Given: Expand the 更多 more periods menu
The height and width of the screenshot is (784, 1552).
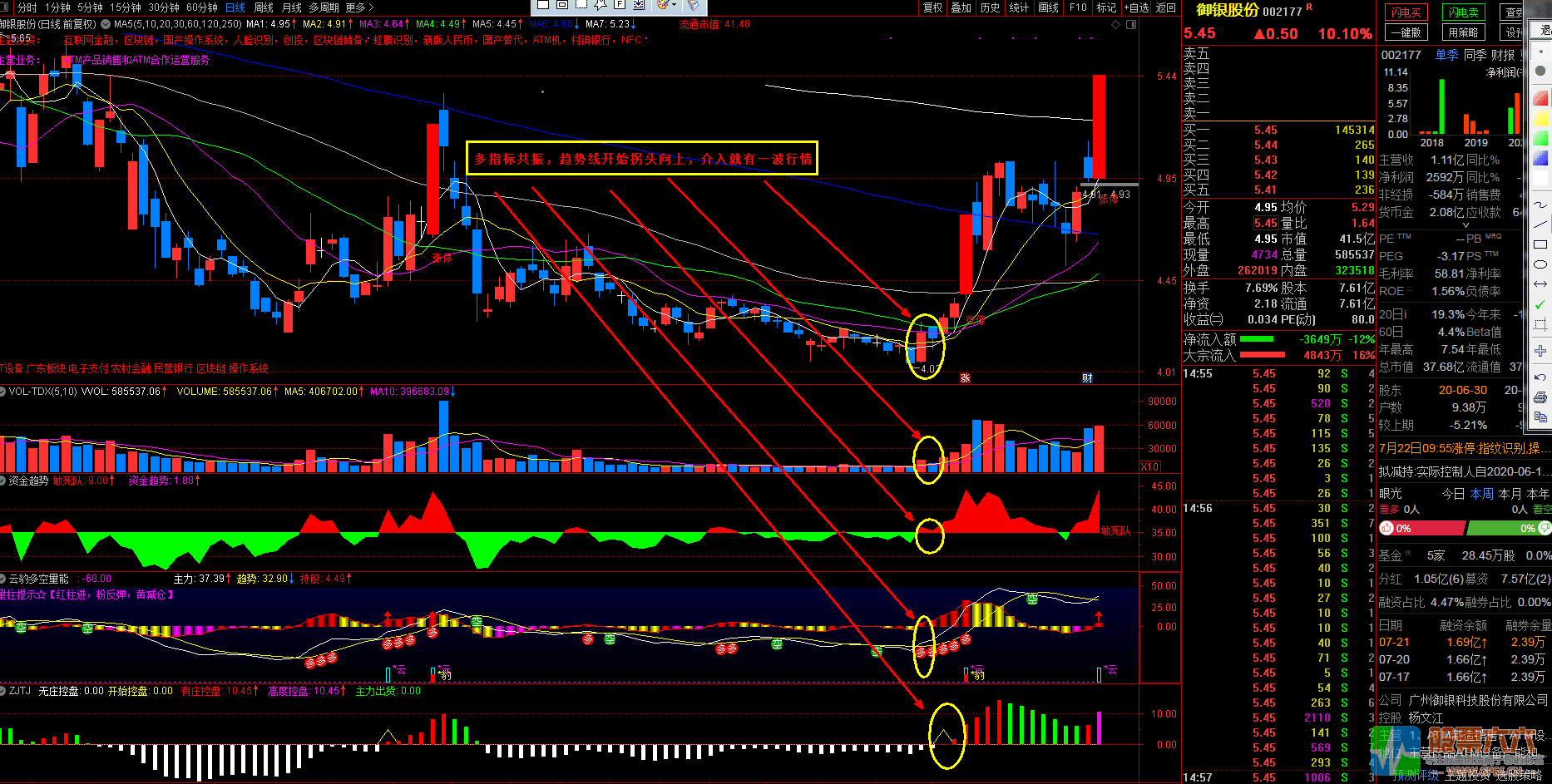Looking at the screenshot, I should coord(360,7).
